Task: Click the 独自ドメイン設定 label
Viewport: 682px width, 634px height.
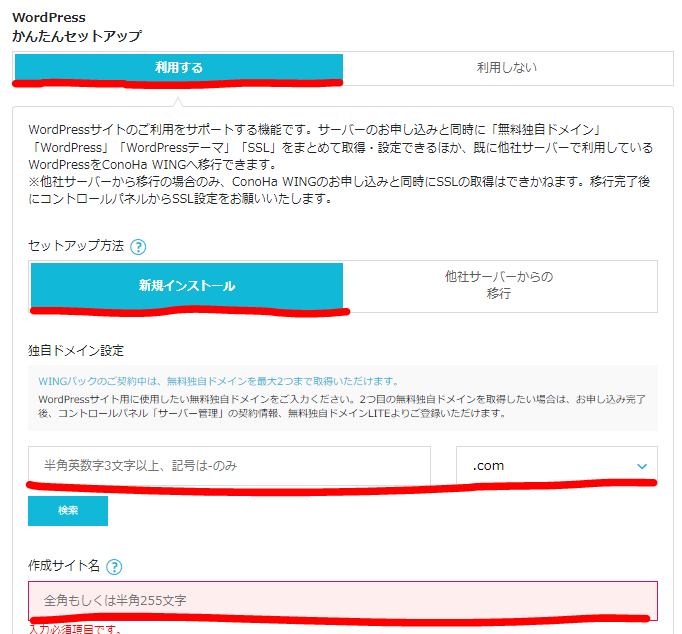Action: 76,350
